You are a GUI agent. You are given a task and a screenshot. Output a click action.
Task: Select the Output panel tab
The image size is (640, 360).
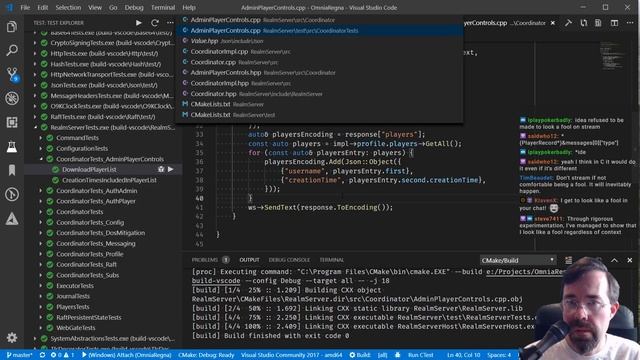pos(249,260)
